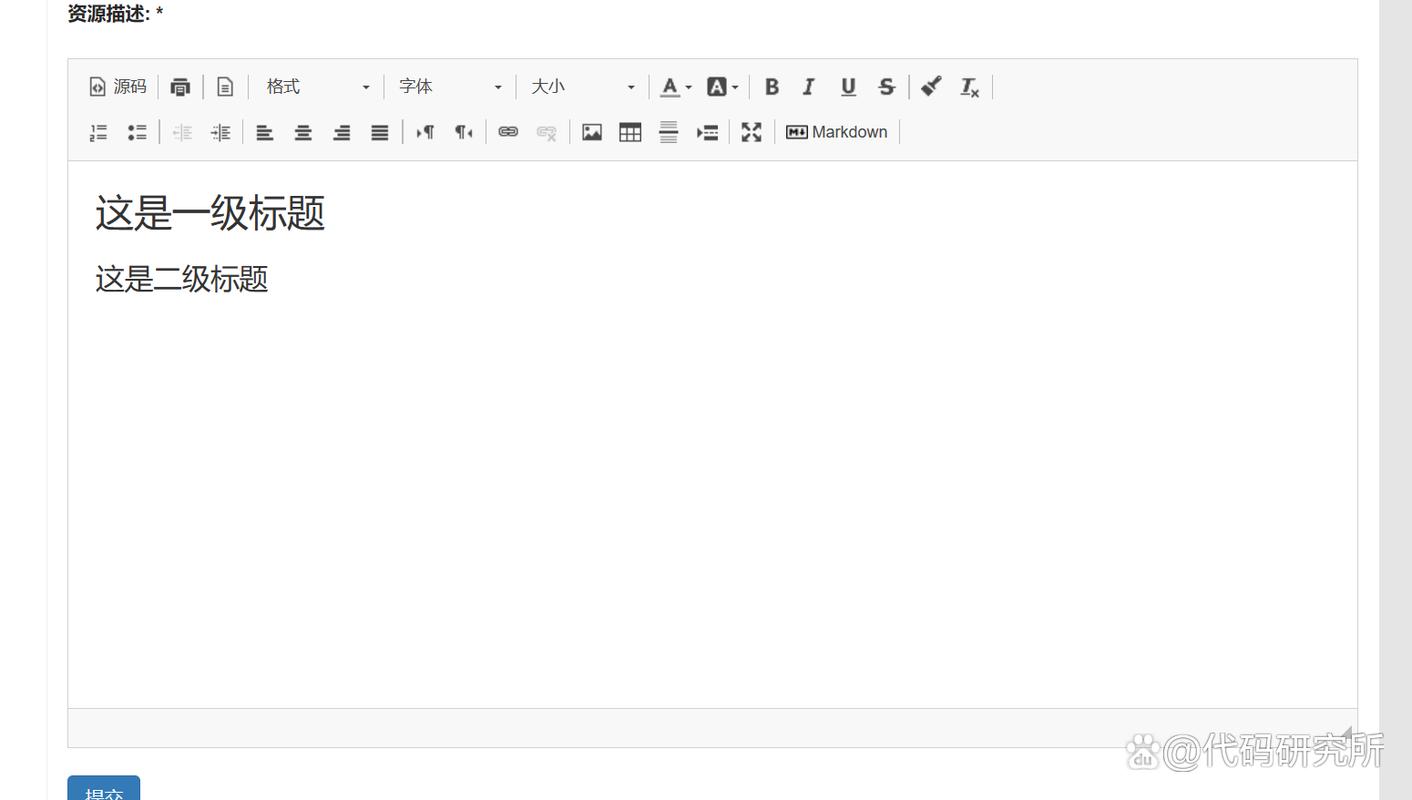Click the blue submit button
This screenshot has height=800, width=1412.
[104, 790]
